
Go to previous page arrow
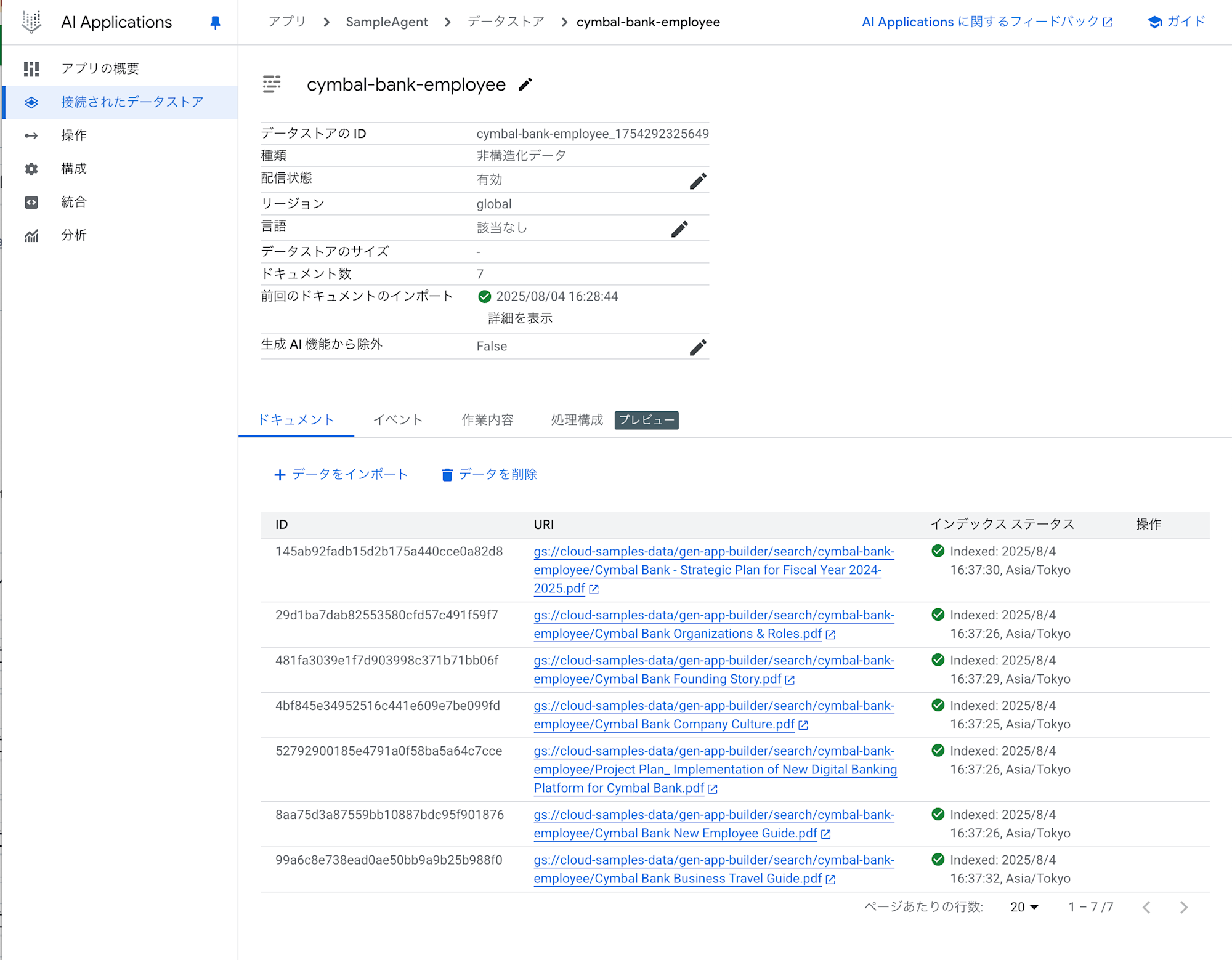[1146, 907]
